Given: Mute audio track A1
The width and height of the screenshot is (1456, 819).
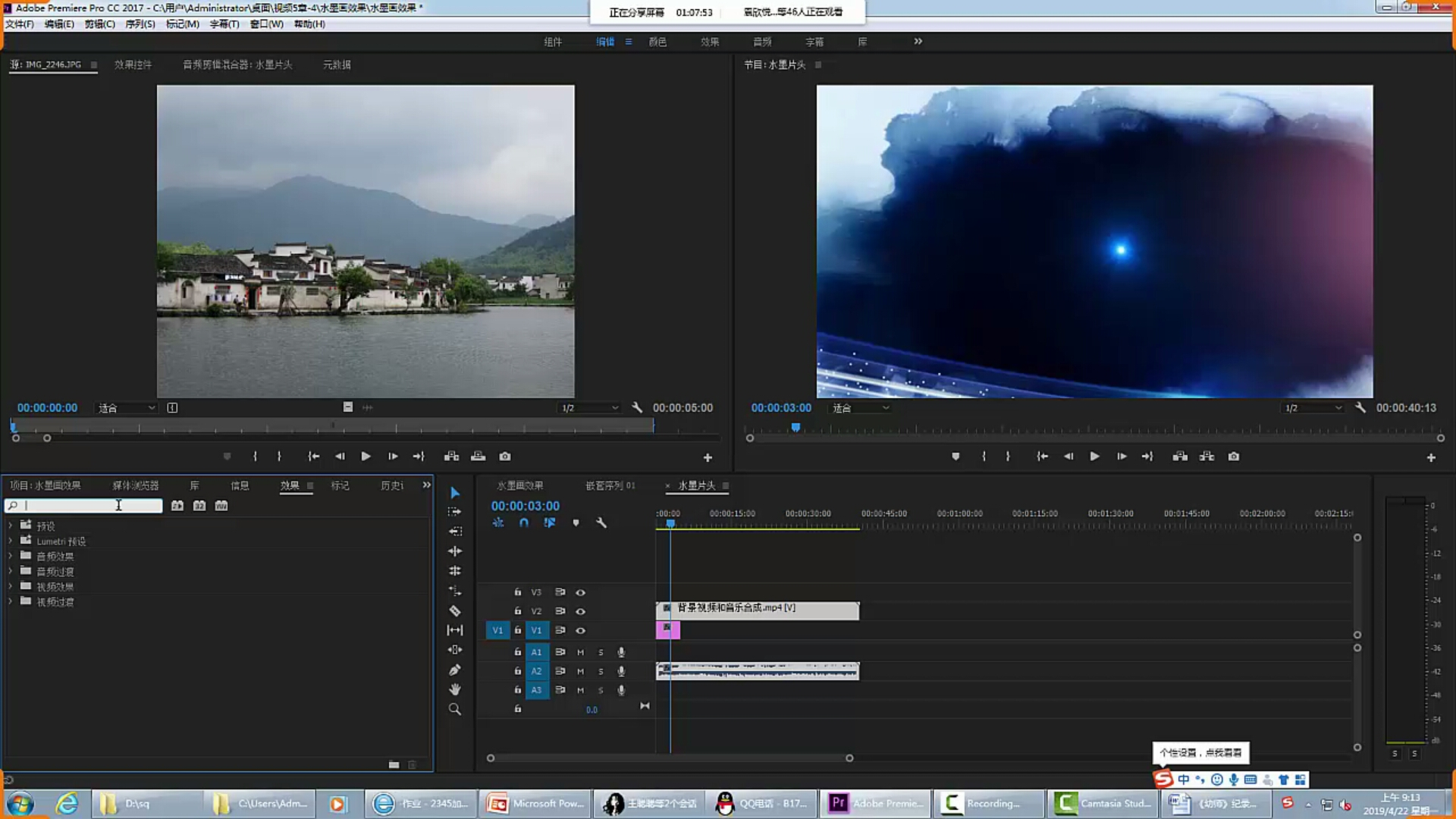Looking at the screenshot, I should (580, 652).
